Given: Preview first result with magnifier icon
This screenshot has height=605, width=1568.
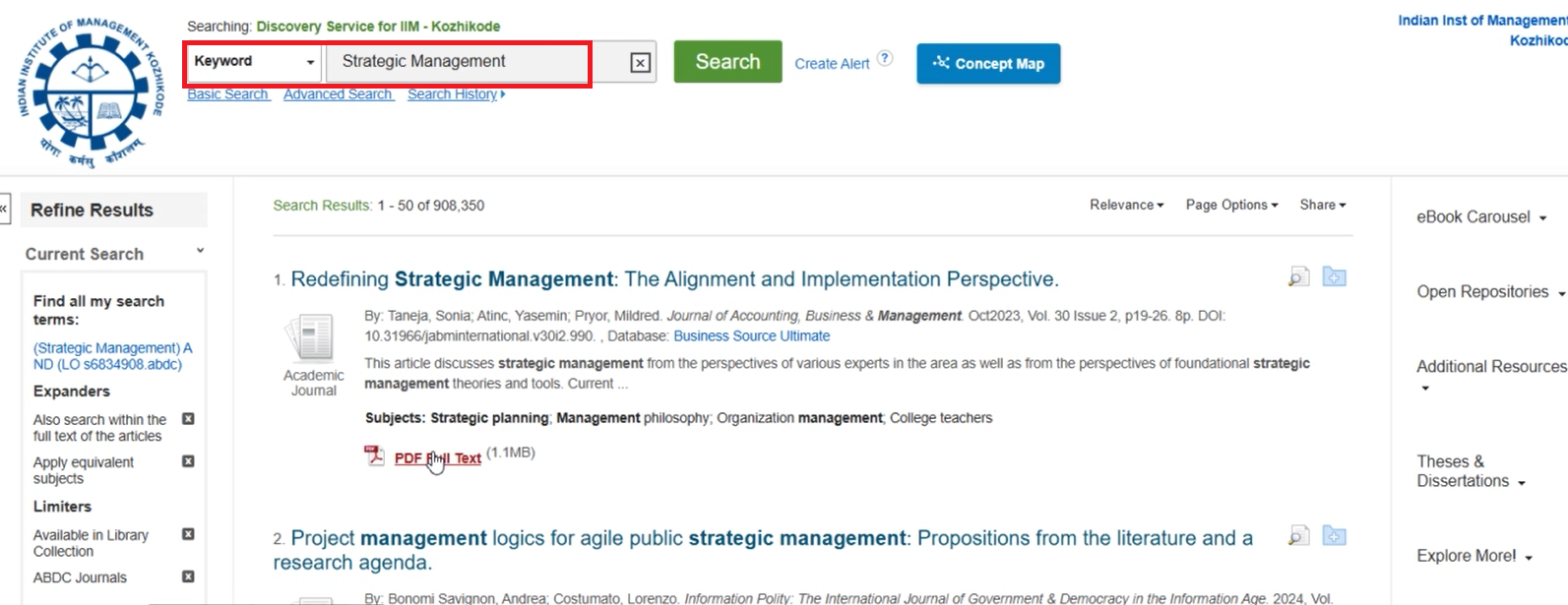Looking at the screenshot, I should [1298, 277].
